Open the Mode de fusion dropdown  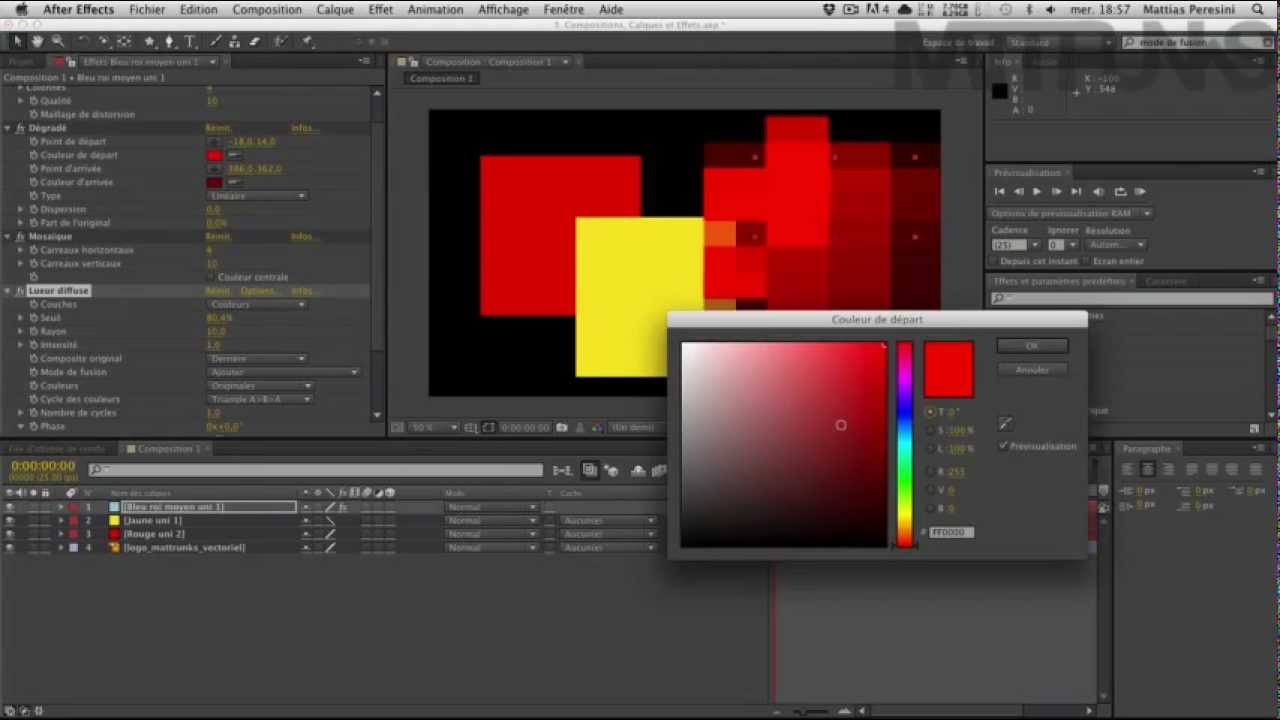click(283, 372)
